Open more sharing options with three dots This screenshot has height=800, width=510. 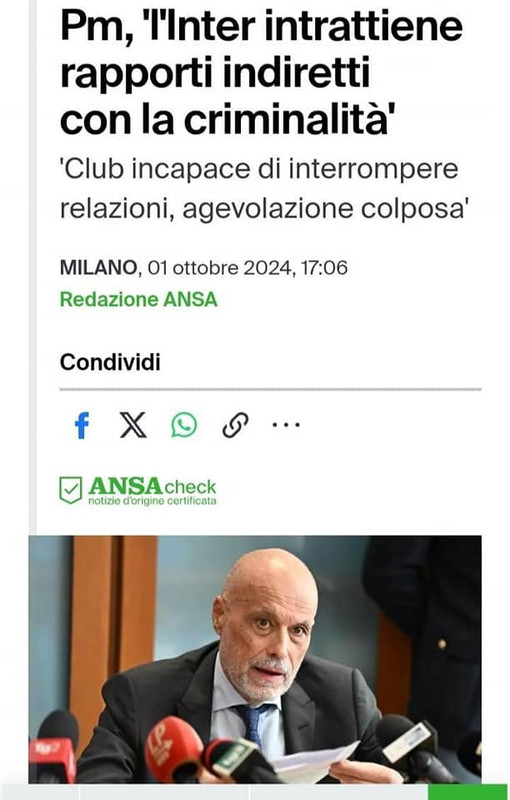coord(286,424)
